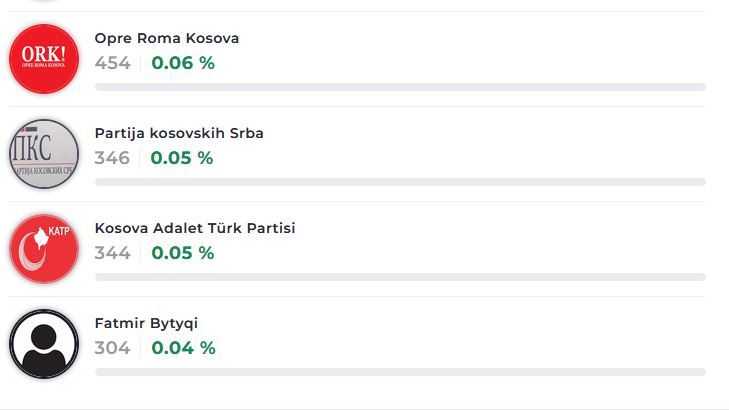Click the 346 vote count

click(x=112, y=158)
